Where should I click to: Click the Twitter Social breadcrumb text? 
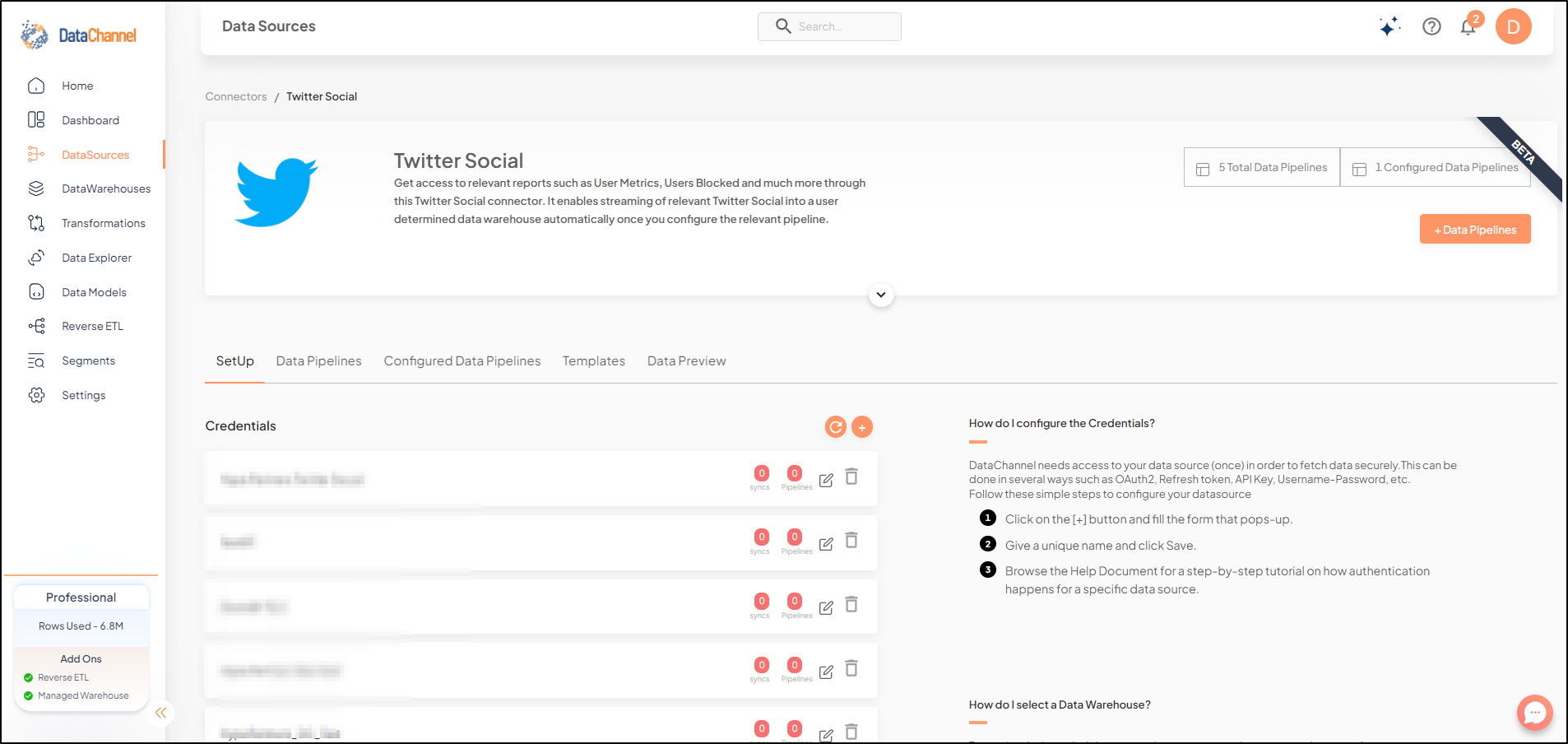322,96
